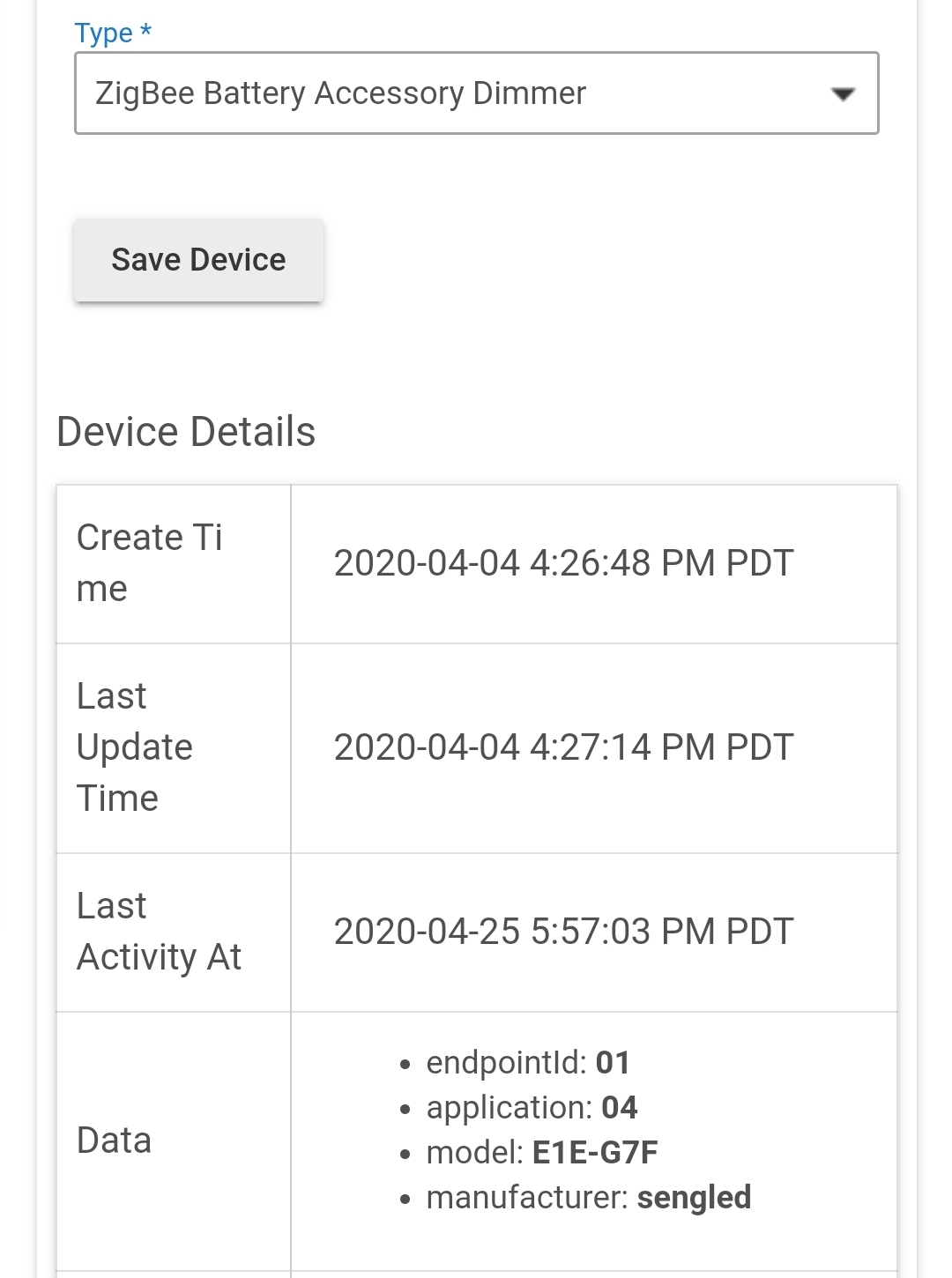Click the Type field label
This screenshot has width=952, height=1278.
click(103, 33)
